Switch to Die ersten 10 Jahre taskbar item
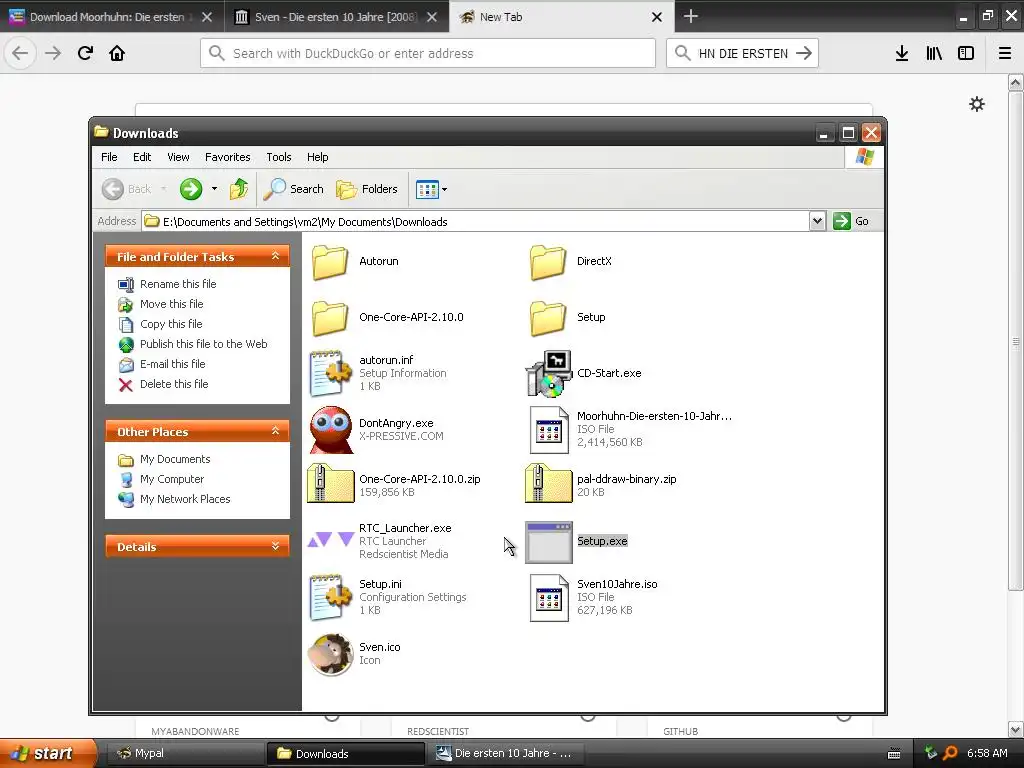Image resolution: width=1024 pixels, height=768 pixels. click(507, 754)
